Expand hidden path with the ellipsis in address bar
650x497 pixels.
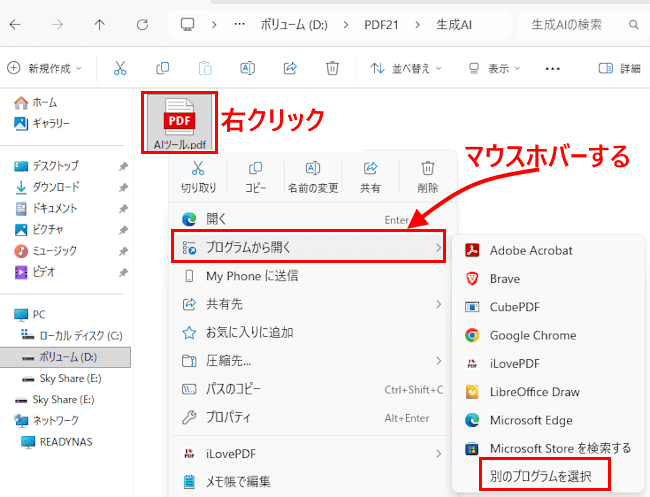tap(240, 24)
